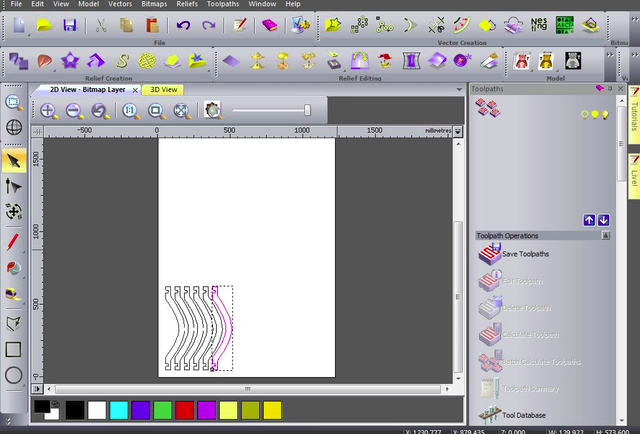Click the Tool Database label
The image size is (640, 434).
point(524,415)
